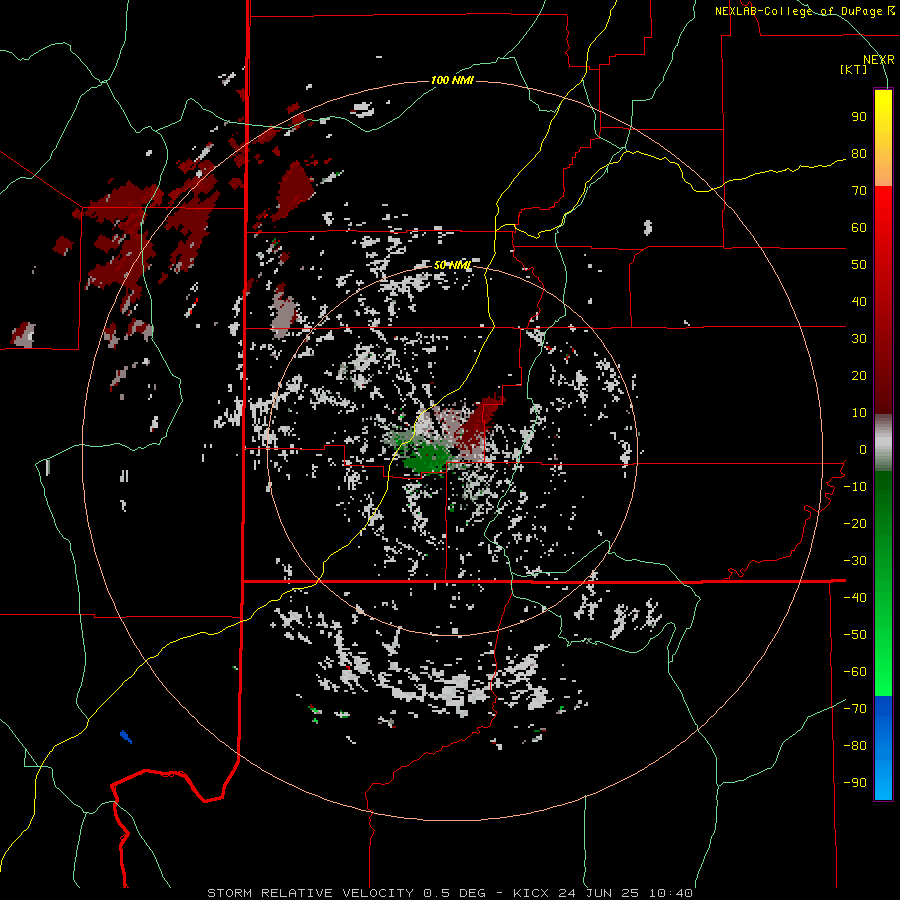Select the 50 NMI range ring label
900x900 pixels.
coord(452,265)
